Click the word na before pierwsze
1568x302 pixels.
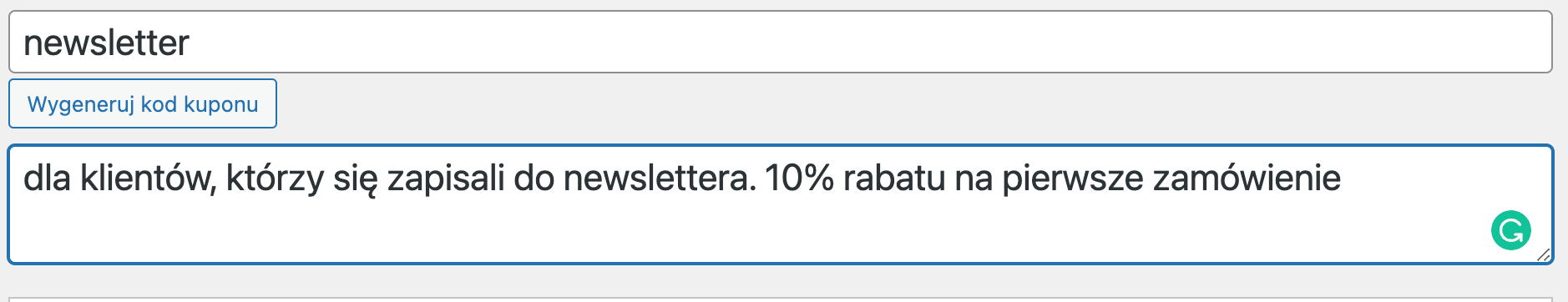(x=974, y=178)
